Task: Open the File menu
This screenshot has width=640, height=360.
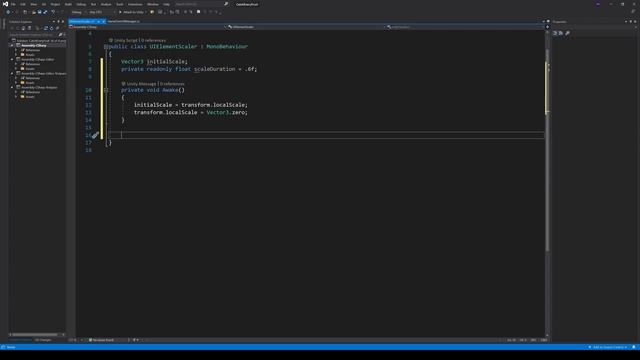Action: pos(13,4)
